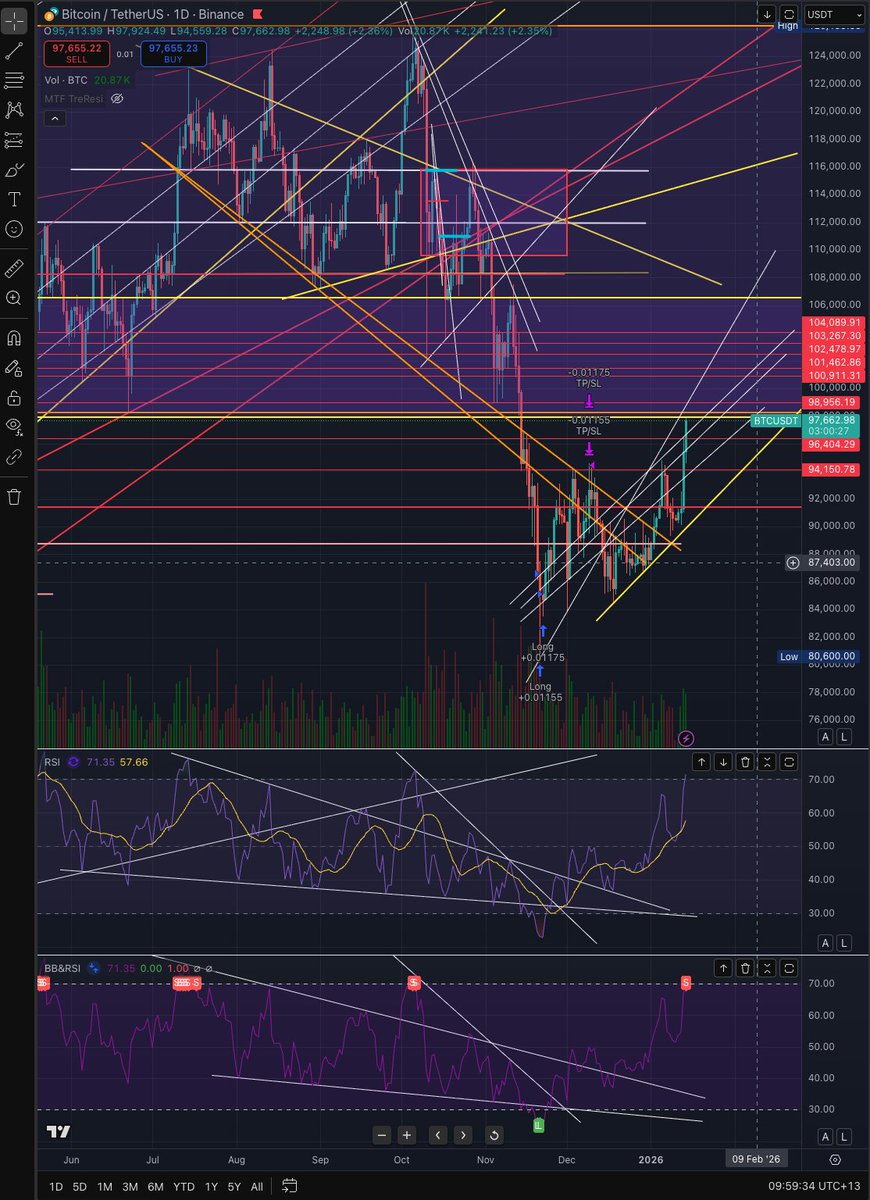Viewport: 870px width, 1200px height.
Task: Open the chart patterns tool
Action: click(14, 109)
